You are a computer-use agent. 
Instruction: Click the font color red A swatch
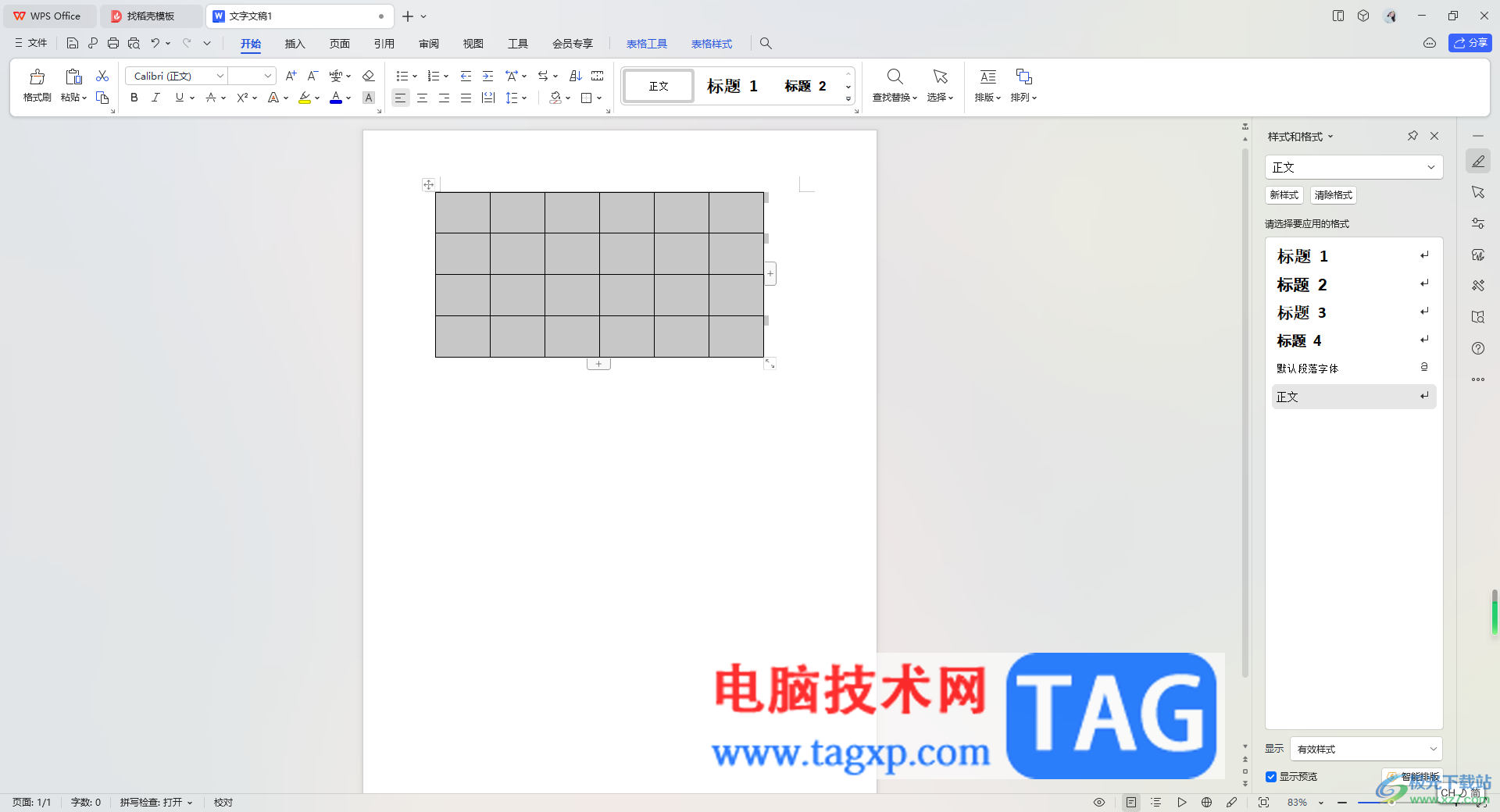[x=336, y=98]
